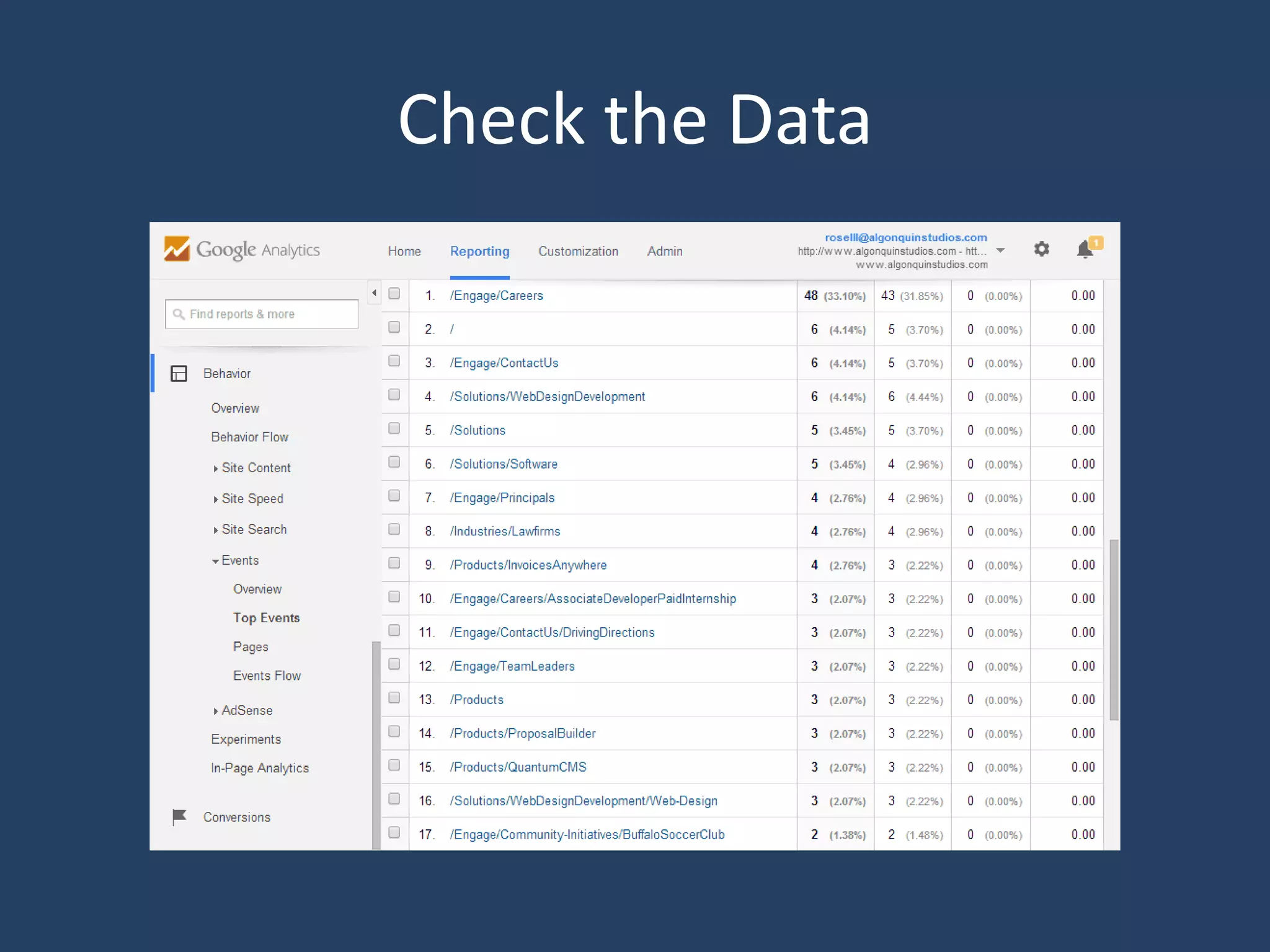Open the Behavior section heading
This screenshot has width=1270, height=952.
coord(227,374)
